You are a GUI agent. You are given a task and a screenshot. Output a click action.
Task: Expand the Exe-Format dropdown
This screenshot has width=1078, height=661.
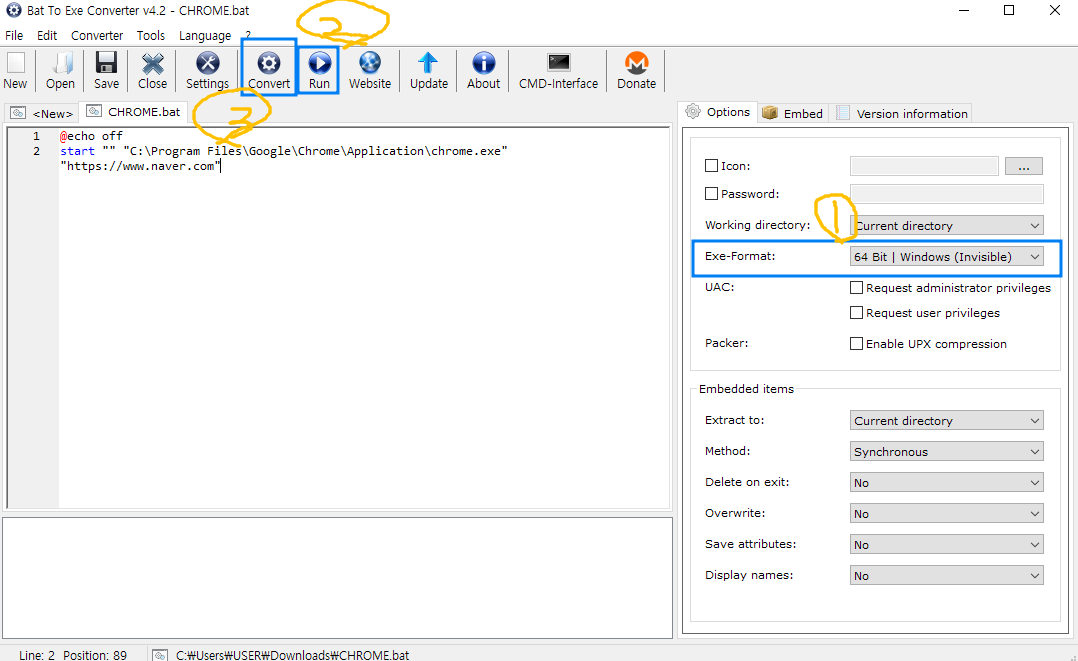point(947,257)
